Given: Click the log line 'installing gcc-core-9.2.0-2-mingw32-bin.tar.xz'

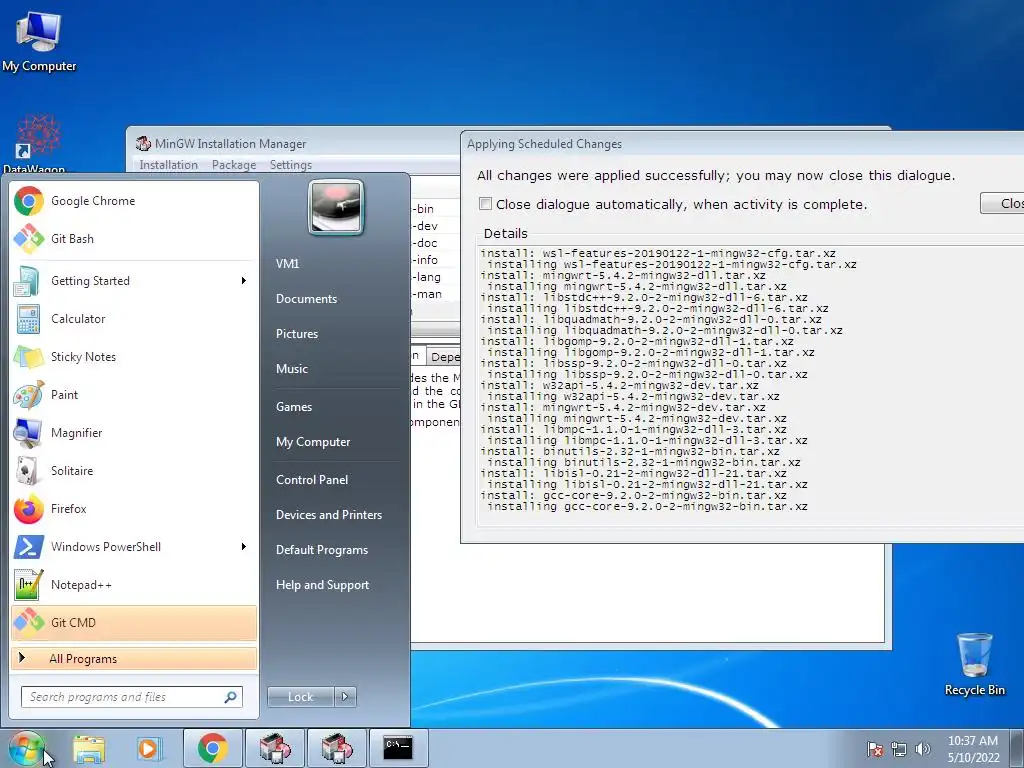Looking at the screenshot, I should pyautogui.click(x=647, y=506).
